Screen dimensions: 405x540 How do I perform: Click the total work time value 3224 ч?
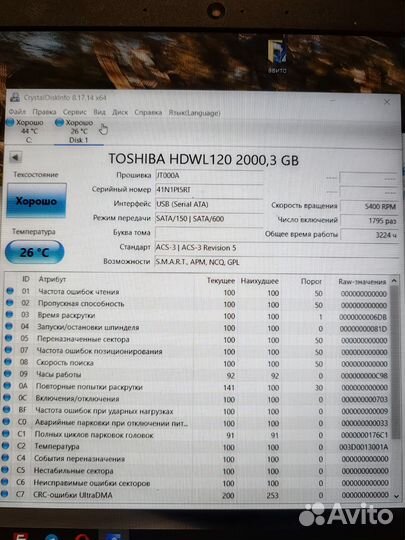tap(369, 235)
